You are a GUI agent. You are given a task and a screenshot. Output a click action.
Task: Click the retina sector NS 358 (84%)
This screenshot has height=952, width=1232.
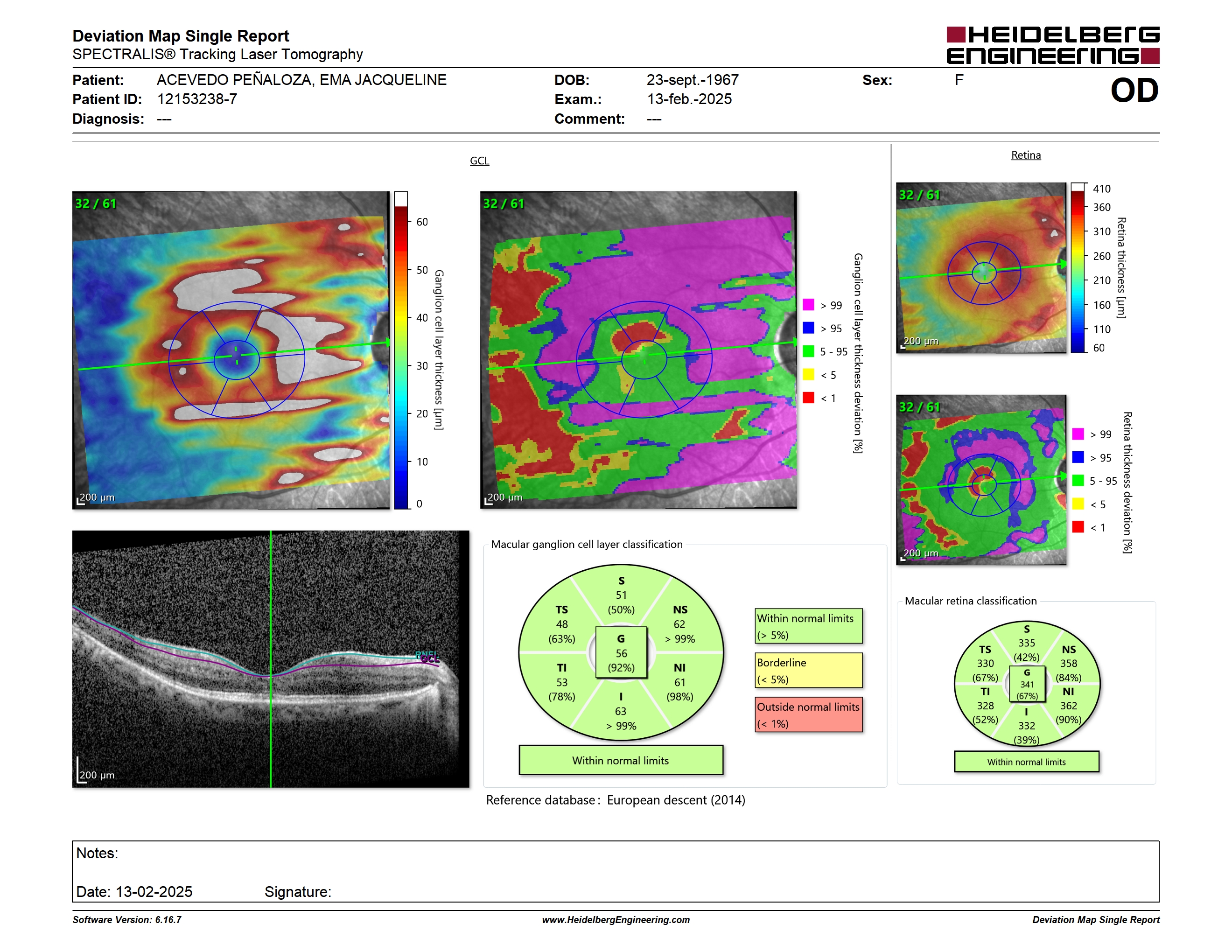(1068, 663)
